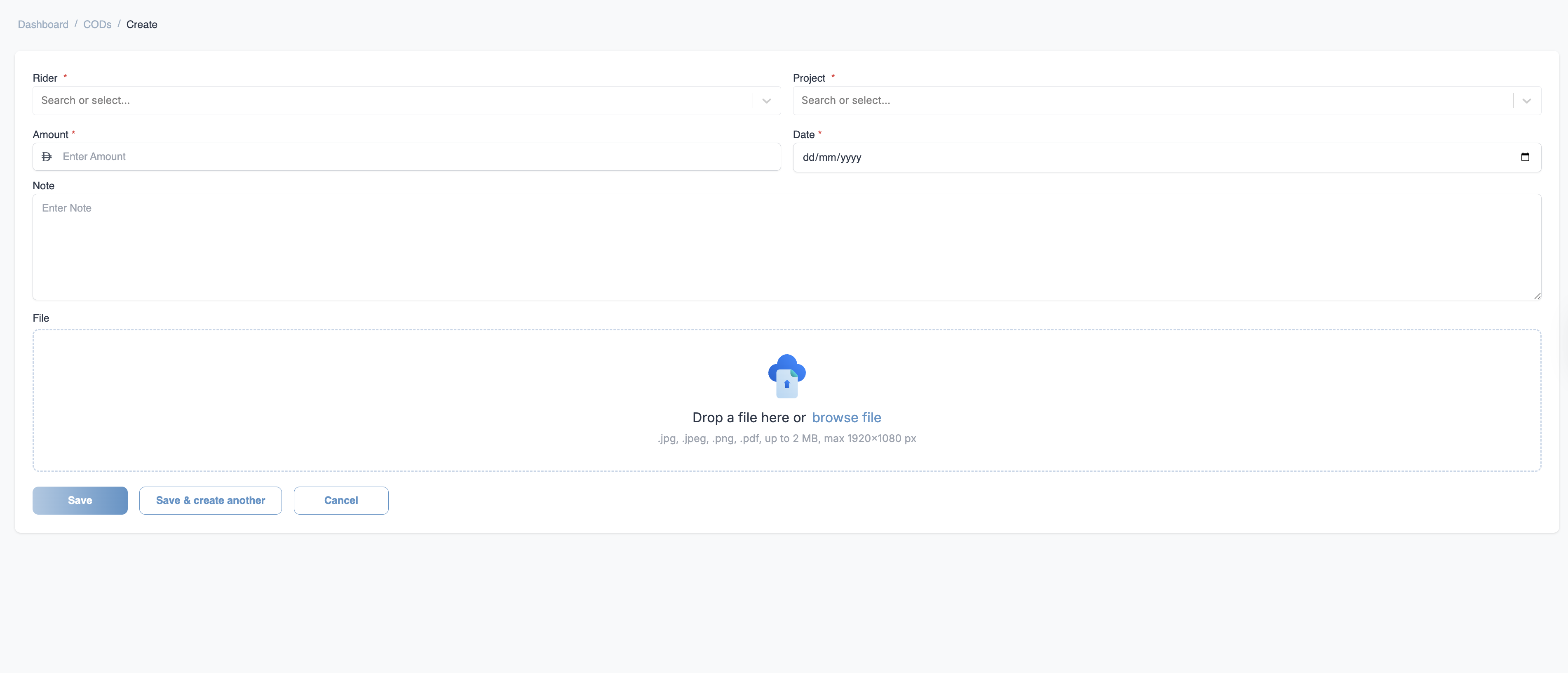
Task: Click Save & create another button
Action: pyautogui.click(x=210, y=500)
